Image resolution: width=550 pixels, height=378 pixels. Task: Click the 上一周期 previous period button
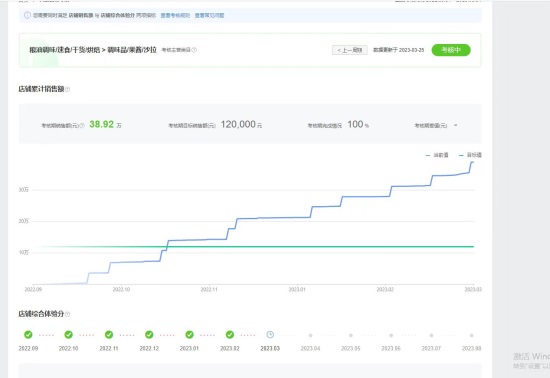click(350, 50)
